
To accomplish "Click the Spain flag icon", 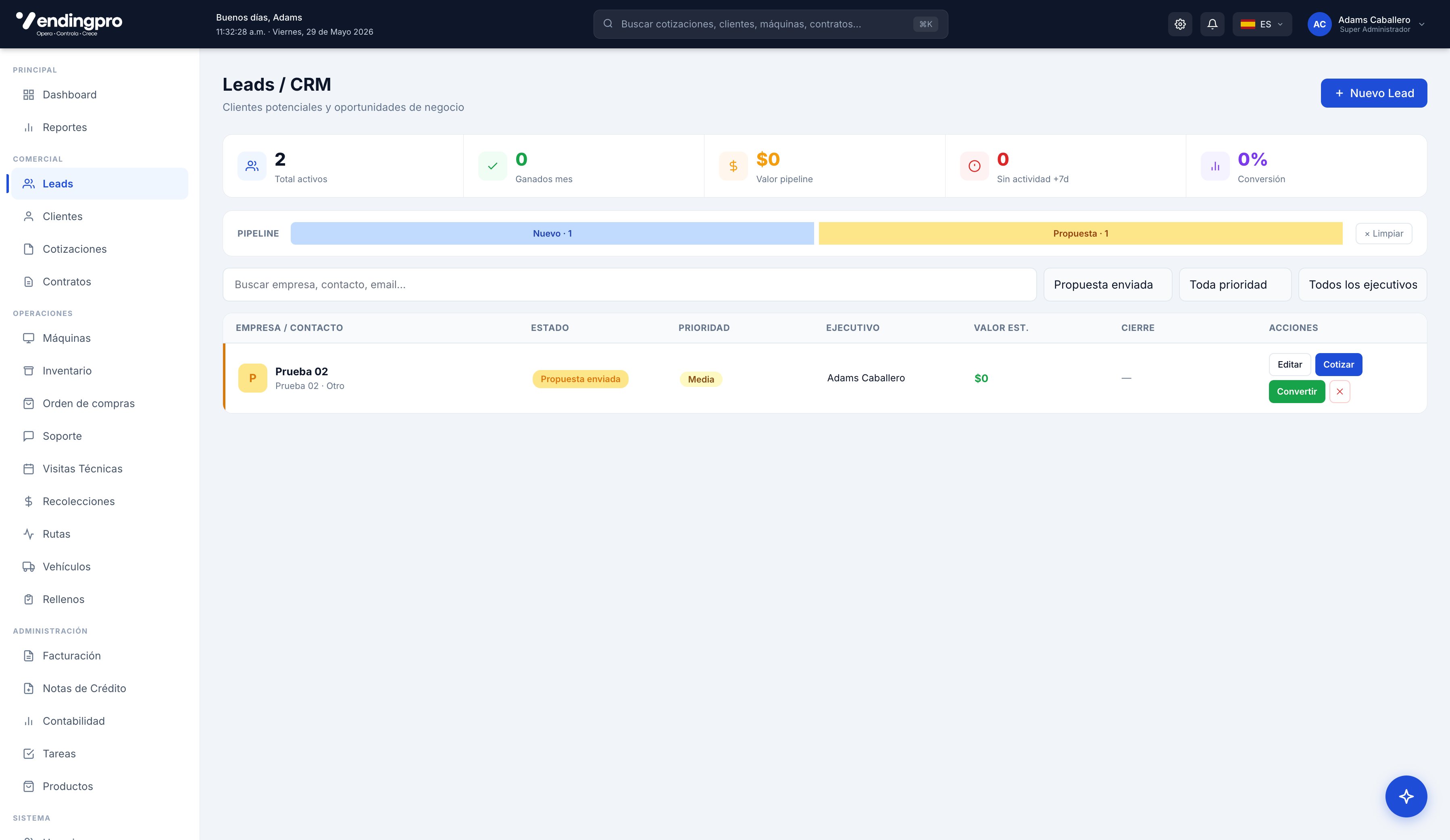I will [1248, 24].
